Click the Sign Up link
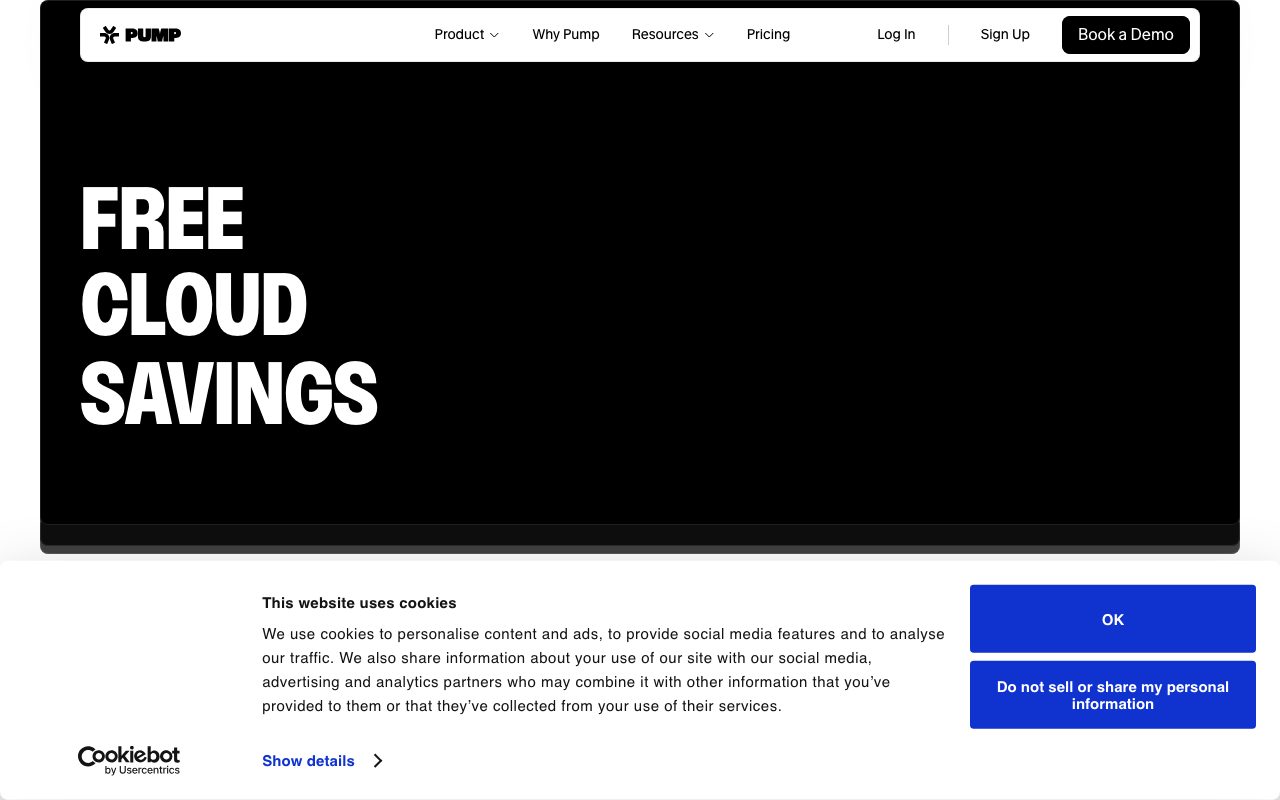Screen dimensions: 1280x800 [x=1005, y=34]
